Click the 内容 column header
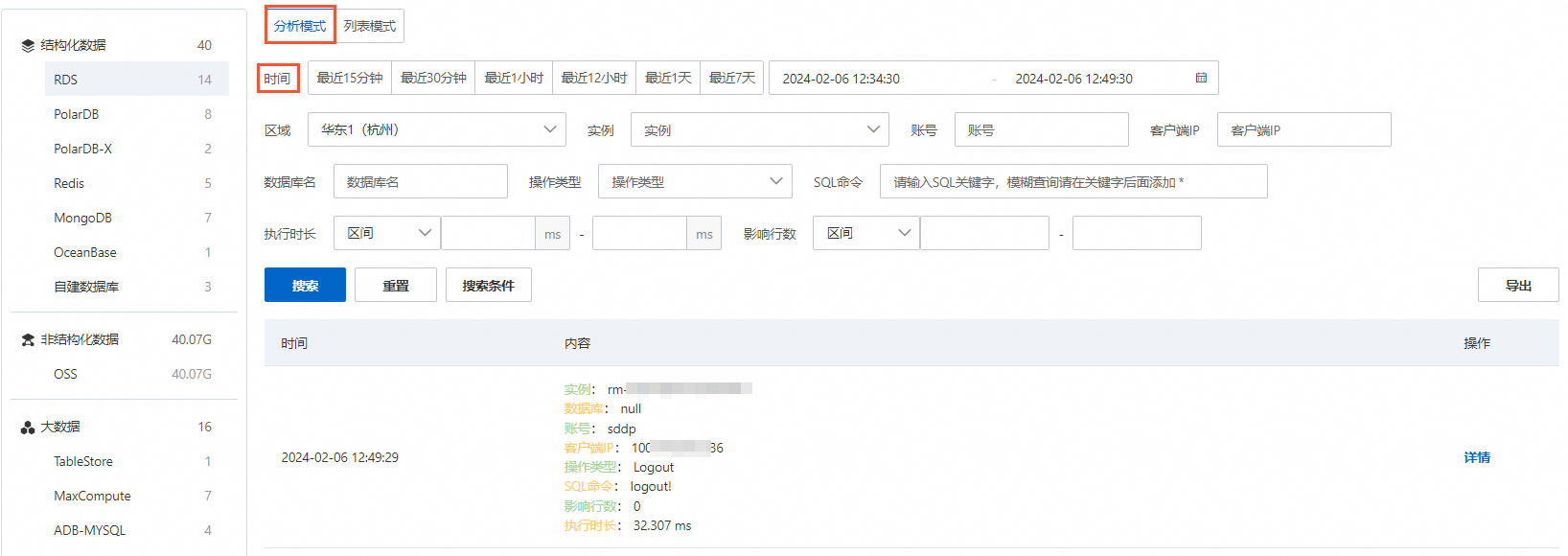This screenshot has width=1568, height=556. (577, 343)
